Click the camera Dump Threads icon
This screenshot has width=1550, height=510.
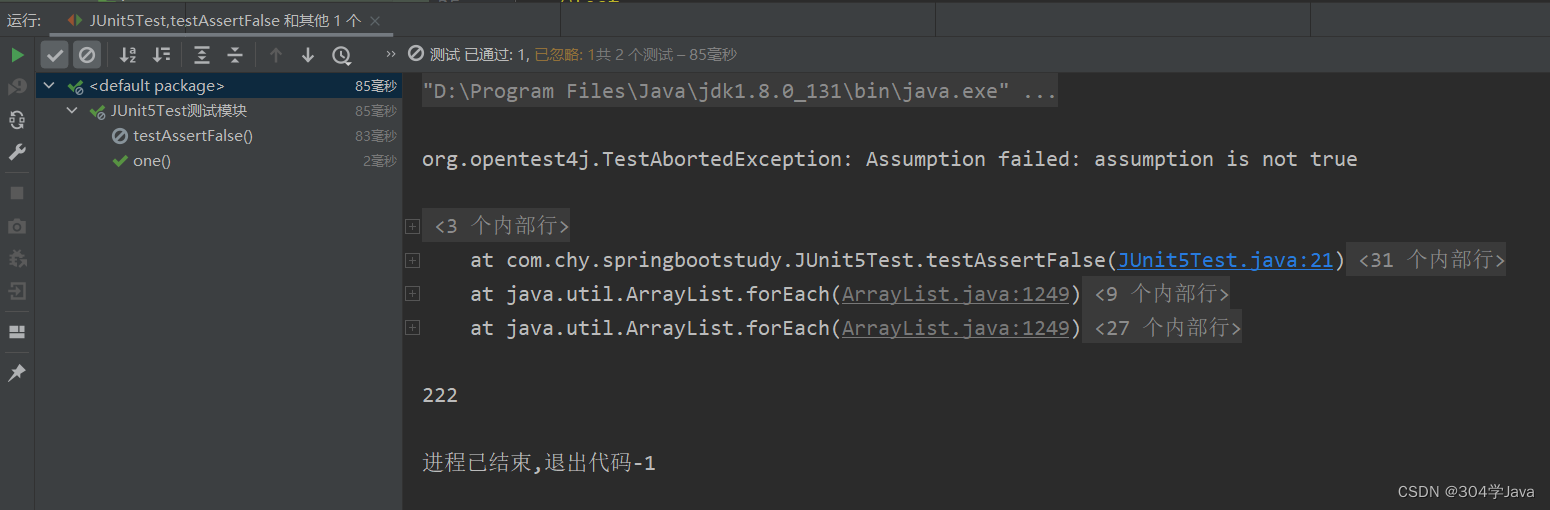(x=17, y=227)
